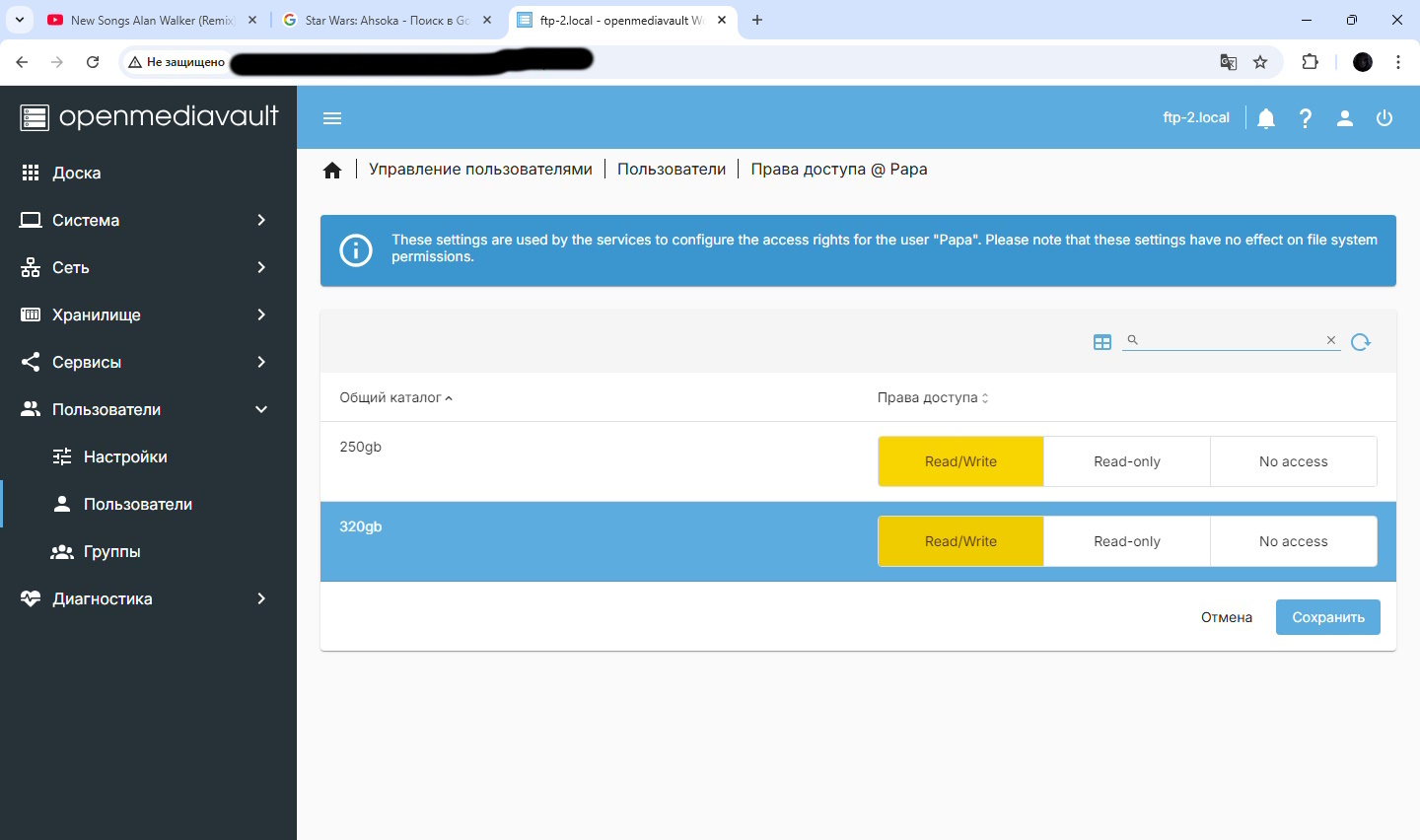The height and width of the screenshot is (840, 1420).
Task: Set 250gb share to No access
Action: point(1293,461)
